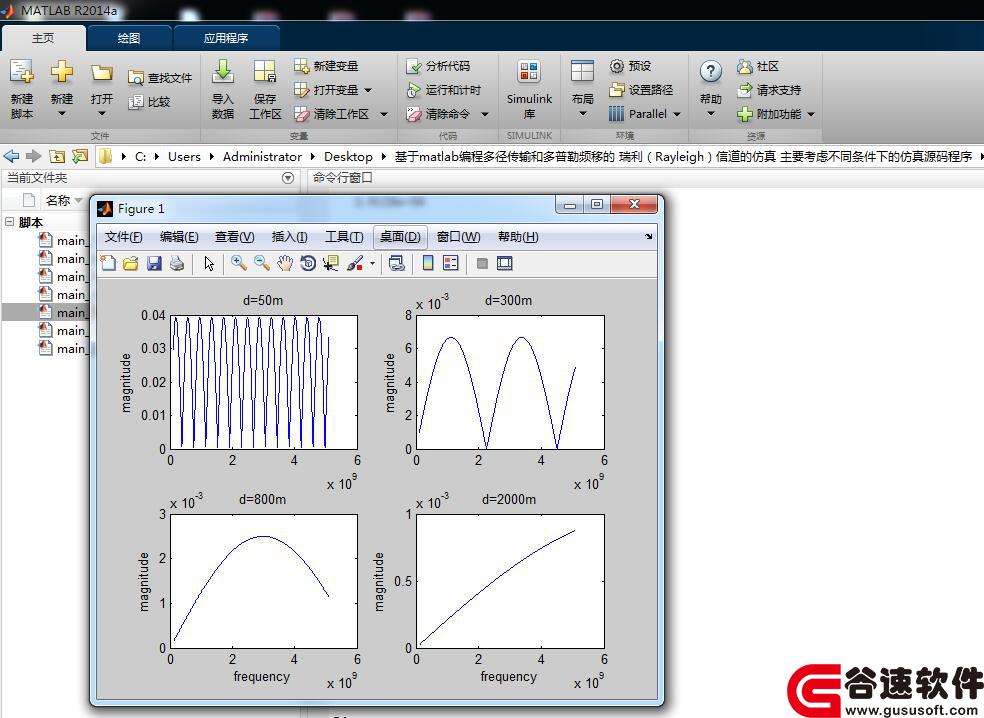Toggle the Zoom Out tool in Figure 1
This screenshot has width=984, height=718.
point(262,263)
